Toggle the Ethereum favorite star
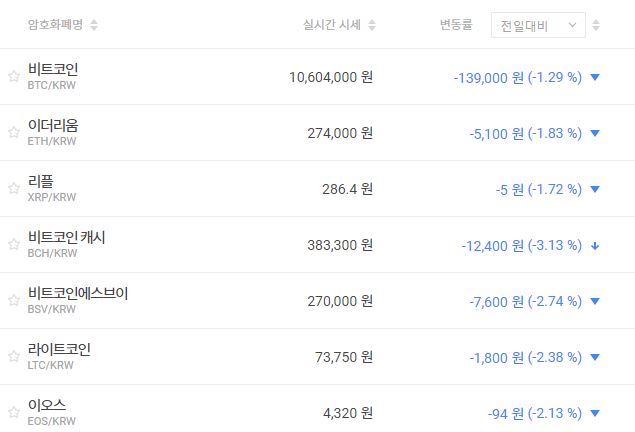 coord(13,133)
